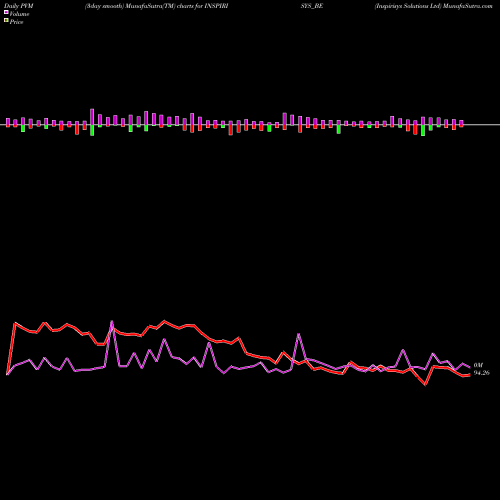Click the Price legend color swatch
The image size is (500, 500).
pos(6,21)
